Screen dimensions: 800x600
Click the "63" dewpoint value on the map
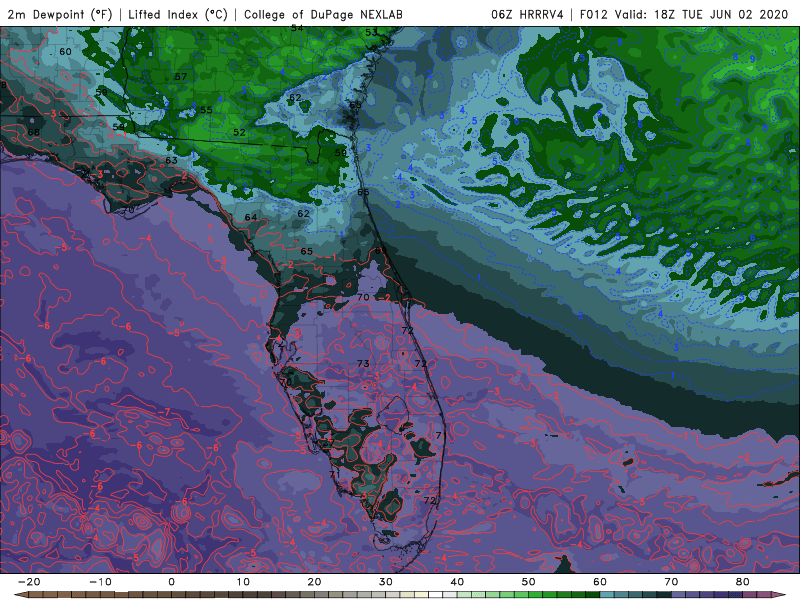pos(171,160)
